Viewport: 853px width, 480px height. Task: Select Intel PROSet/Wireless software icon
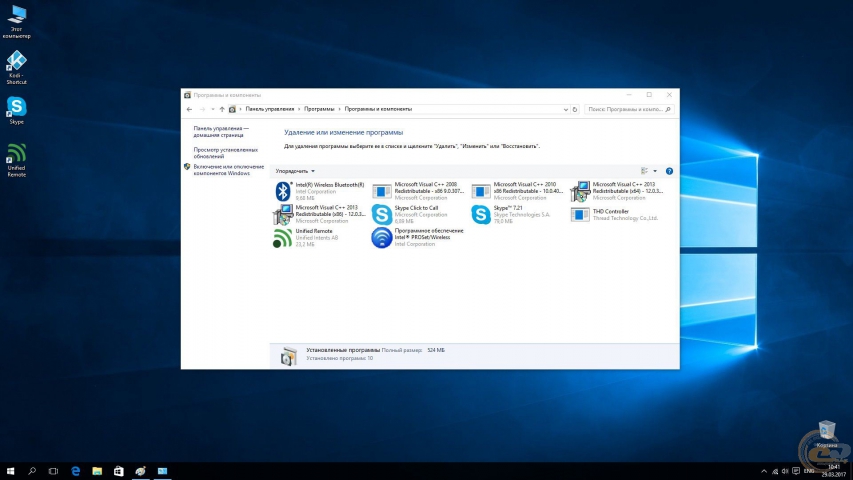click(x=381, y=237)
